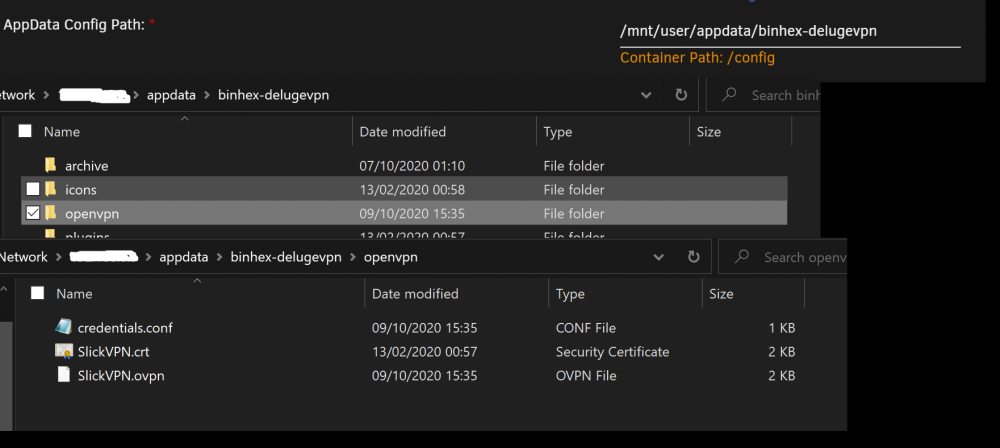Click search magnifier in openvpn window
This screenshot has height=448, width=1000.
point(742,257)
